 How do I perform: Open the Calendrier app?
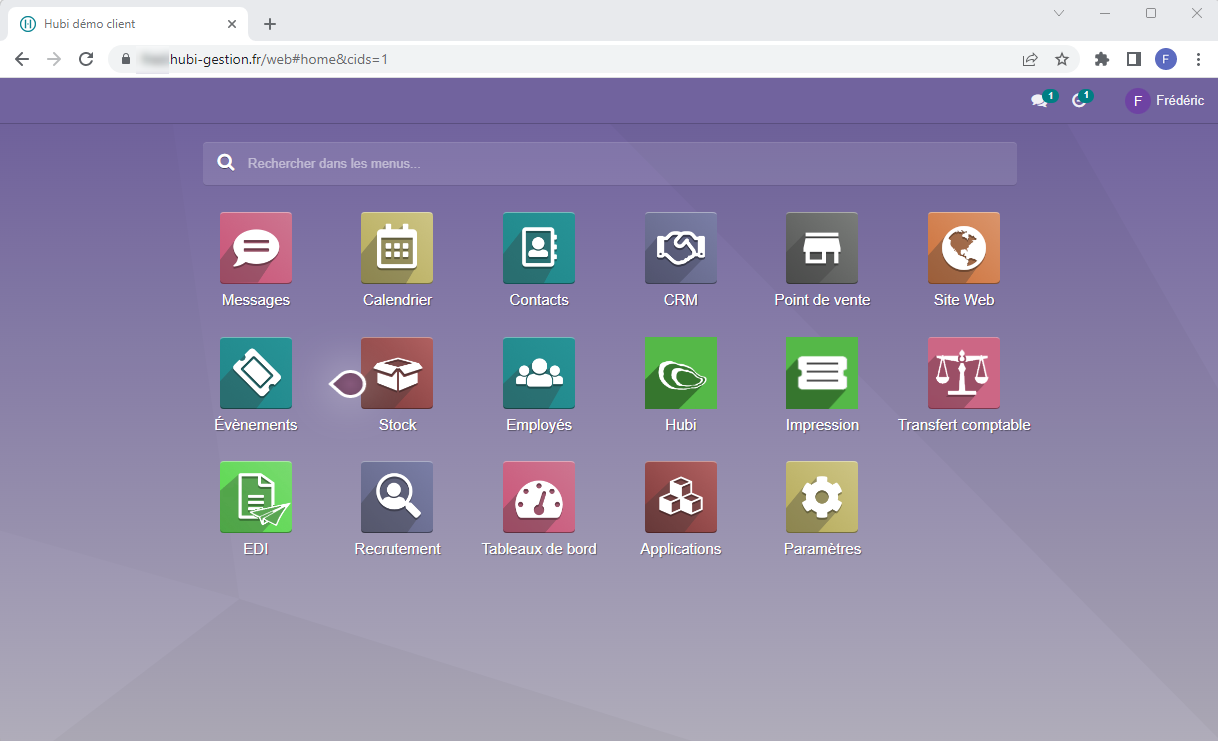tap(397, 248)
